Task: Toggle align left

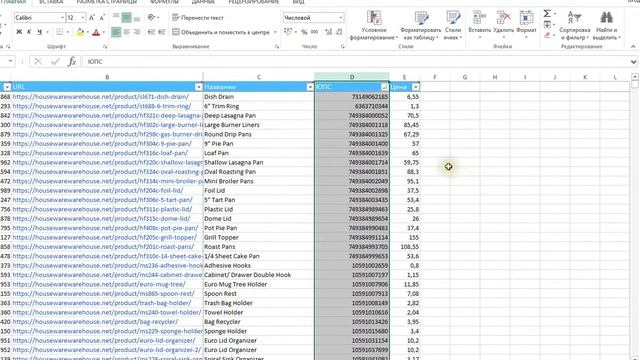Action: click(116, 32)
